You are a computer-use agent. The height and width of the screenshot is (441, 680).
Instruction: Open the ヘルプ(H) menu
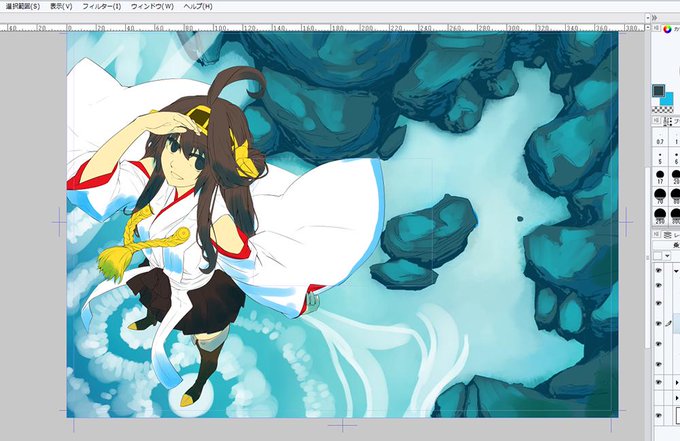coord(198,7)
